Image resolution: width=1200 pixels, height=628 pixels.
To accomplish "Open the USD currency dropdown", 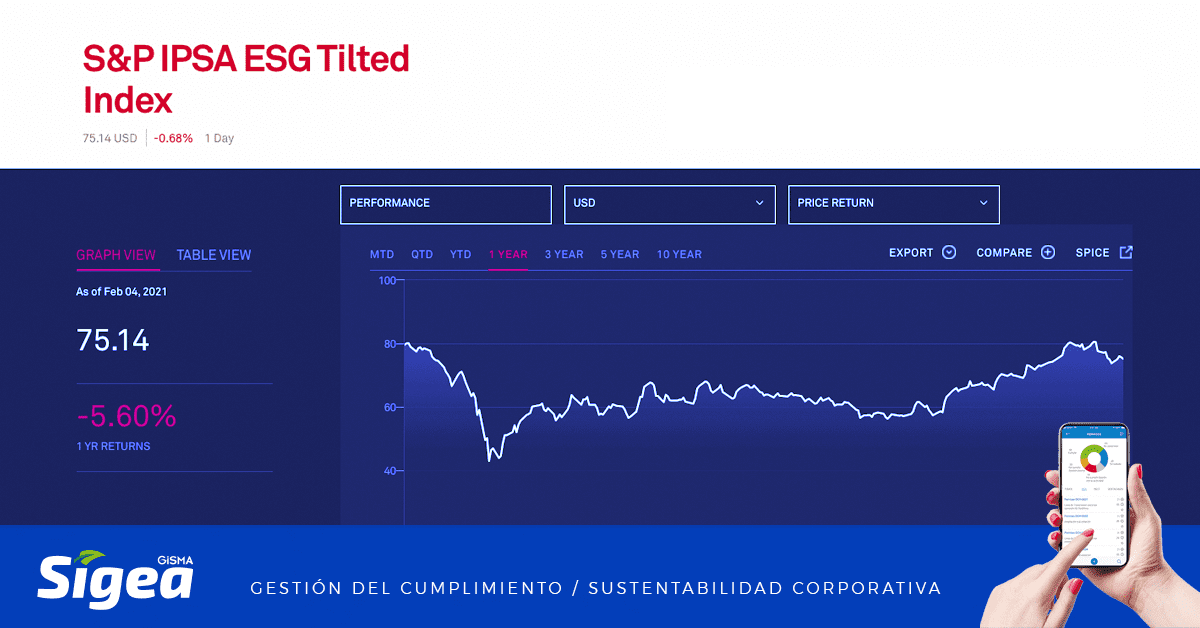I will [x=669, y=204].
